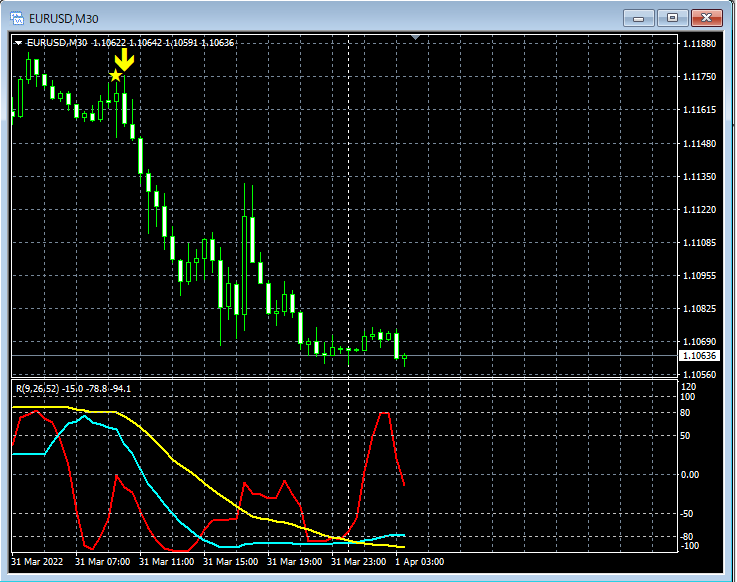Image resolution: width=737 pixels, height=582 pixels.
Task: Click the -100 indicator scale value
Action: [690, 546]
